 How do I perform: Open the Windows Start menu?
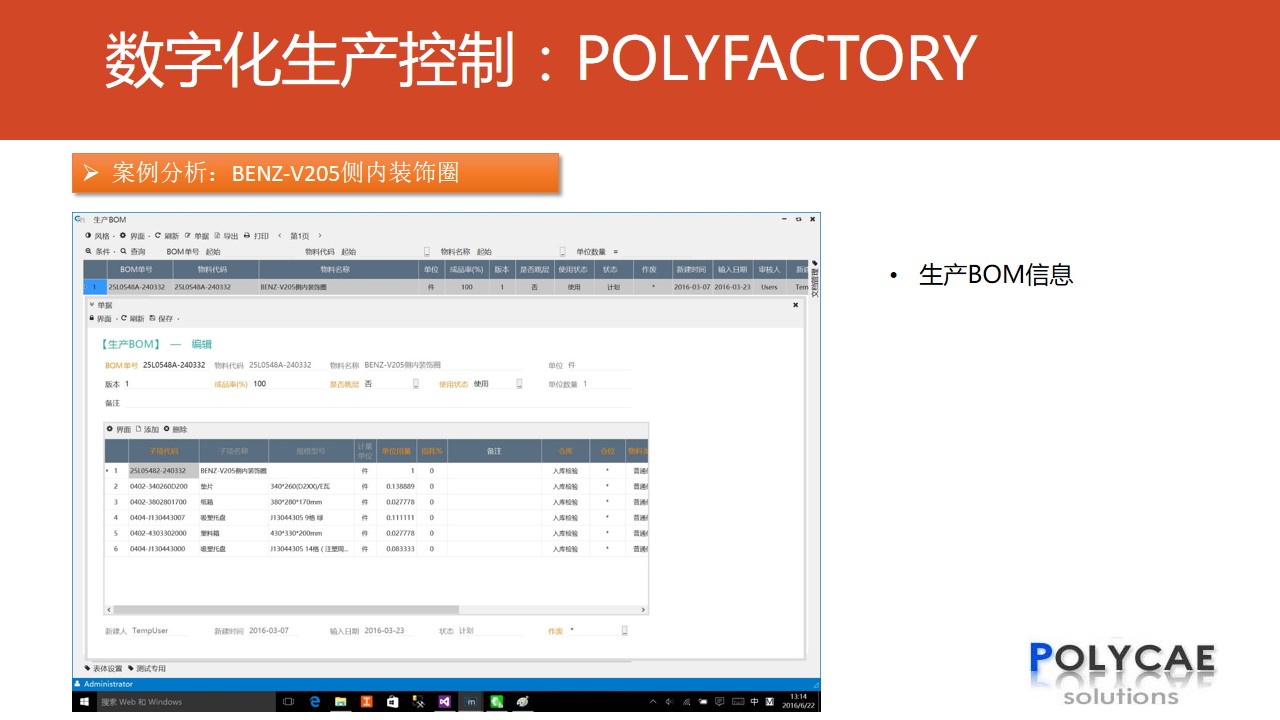pyautogui.click(x=85, y=702)
